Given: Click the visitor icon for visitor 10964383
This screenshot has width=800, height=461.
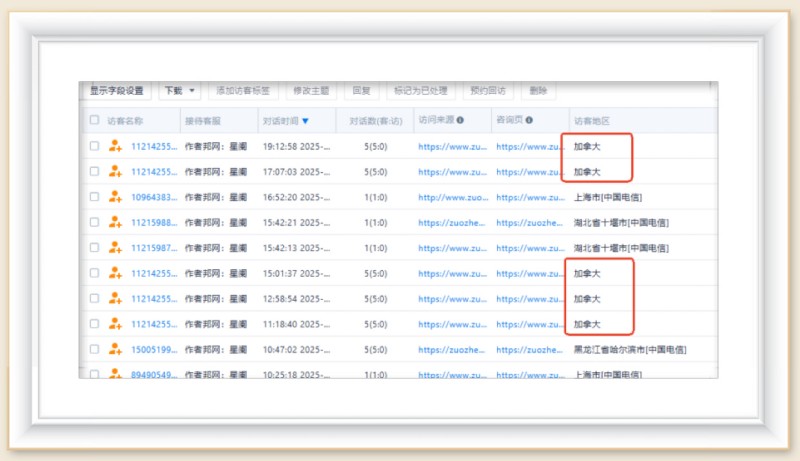Looking at the screenshot, I should (116, 197).
